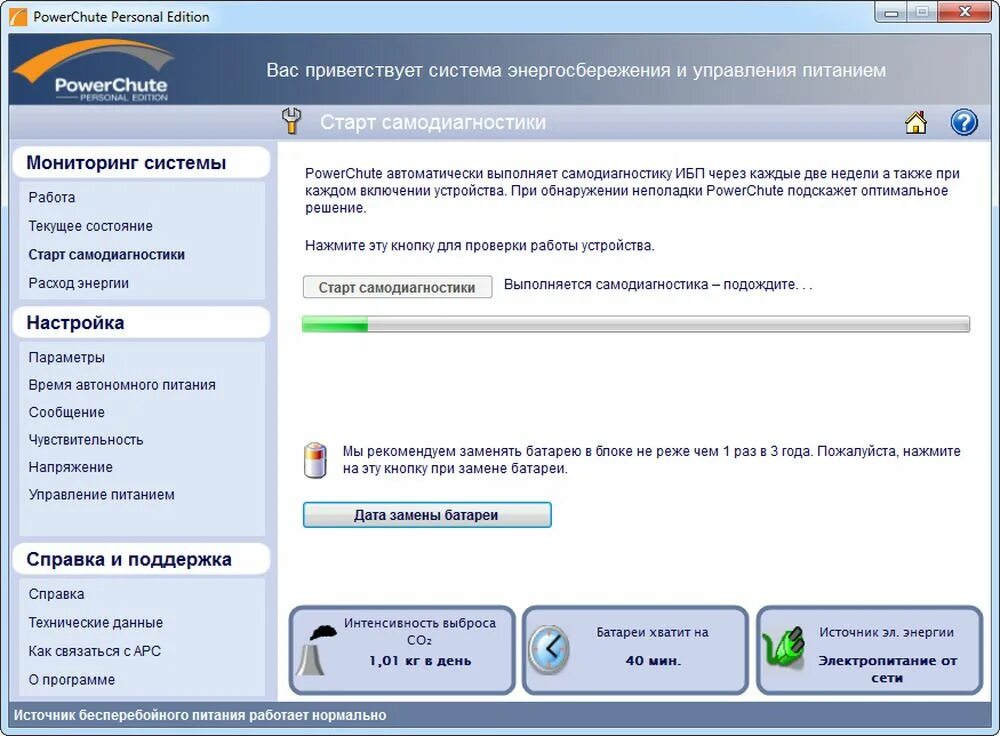Click the value 1,01 кг в день
1000x736 pixels.
tap(420, 661)
